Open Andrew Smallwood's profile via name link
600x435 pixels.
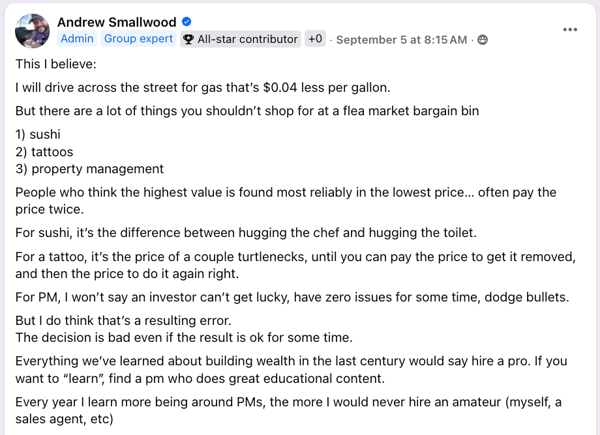(117, 21)
